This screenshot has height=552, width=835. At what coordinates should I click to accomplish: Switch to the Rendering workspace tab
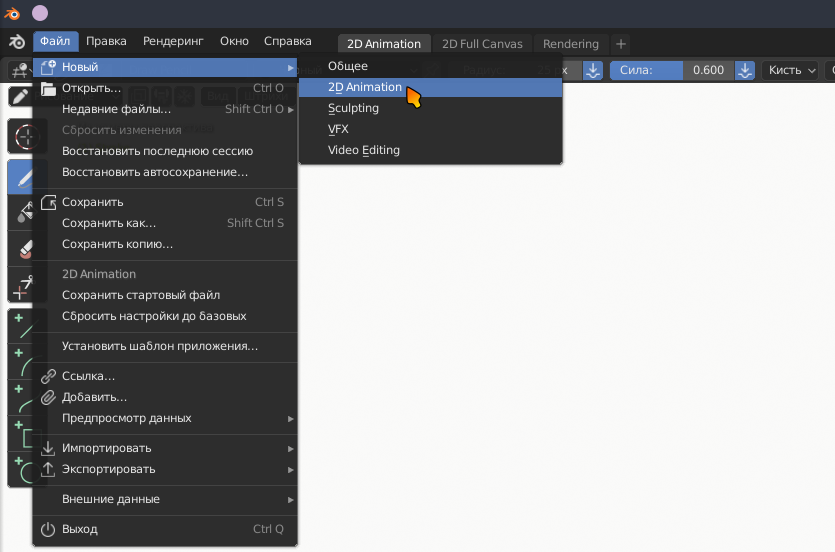point(571,44)
